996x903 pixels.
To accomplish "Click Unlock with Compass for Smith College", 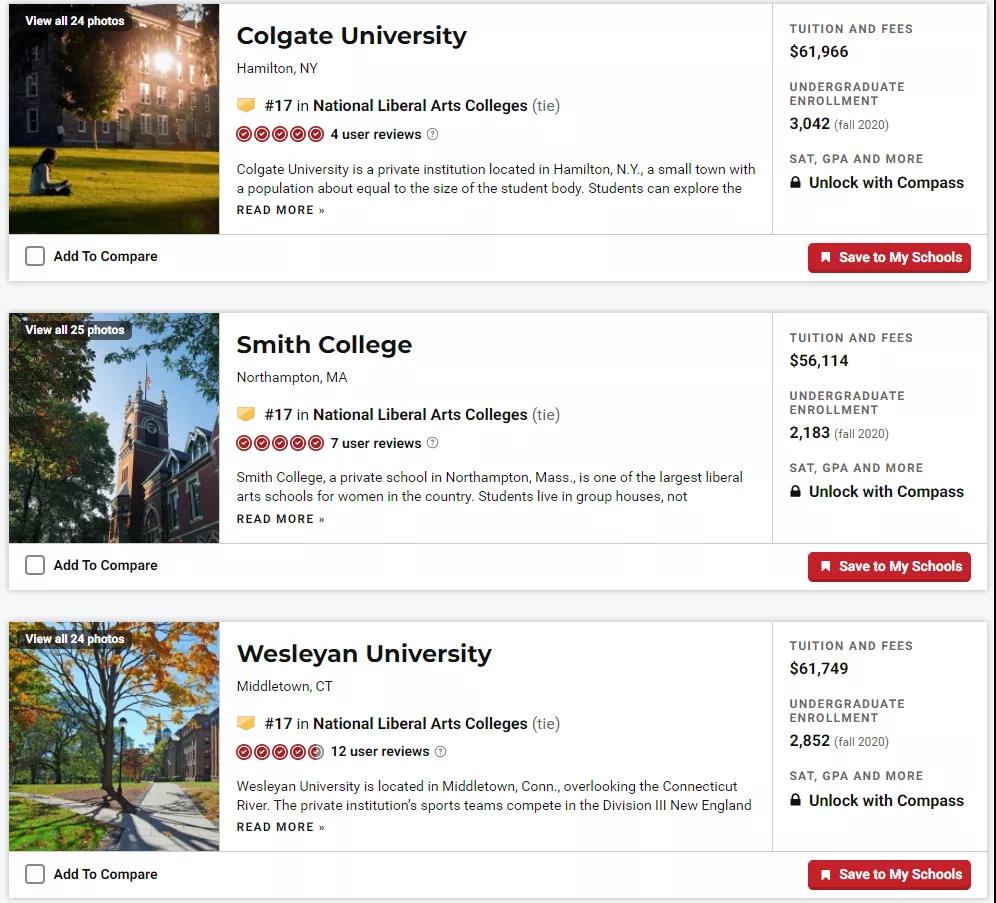I will tap(885, 492).
